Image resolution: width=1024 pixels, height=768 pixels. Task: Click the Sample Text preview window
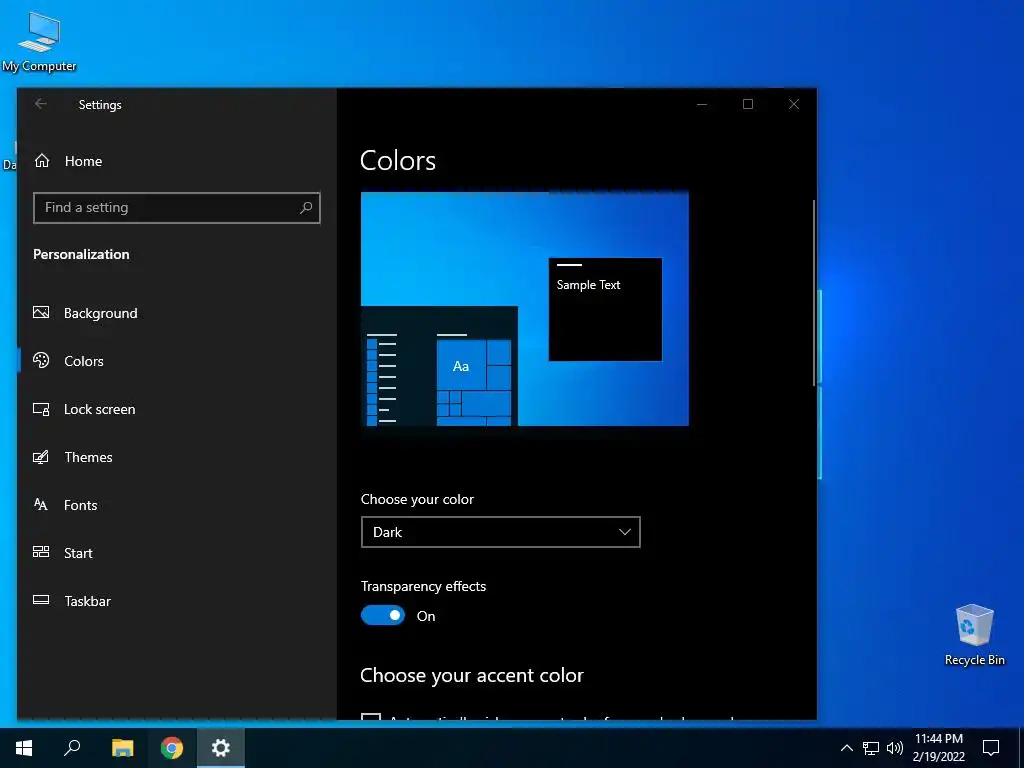pos(605,309)
